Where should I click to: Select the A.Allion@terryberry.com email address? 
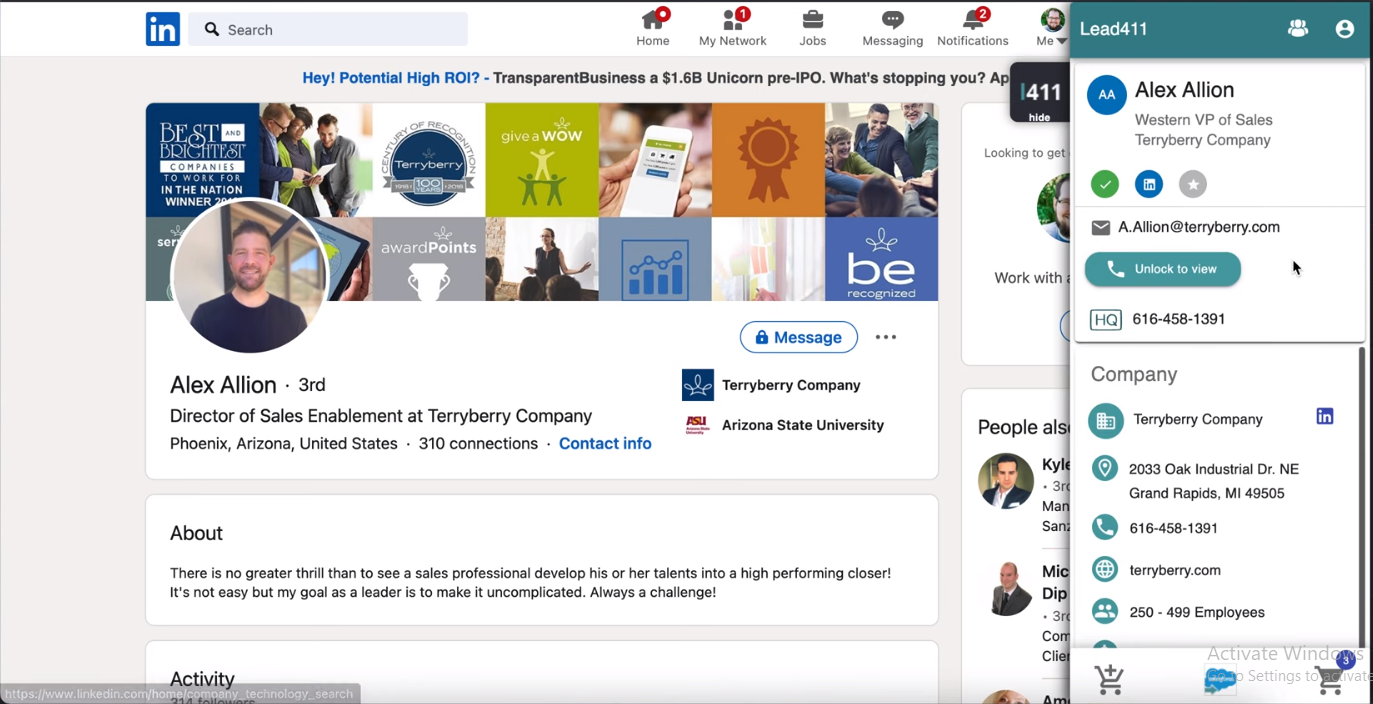coord(1199,227)
